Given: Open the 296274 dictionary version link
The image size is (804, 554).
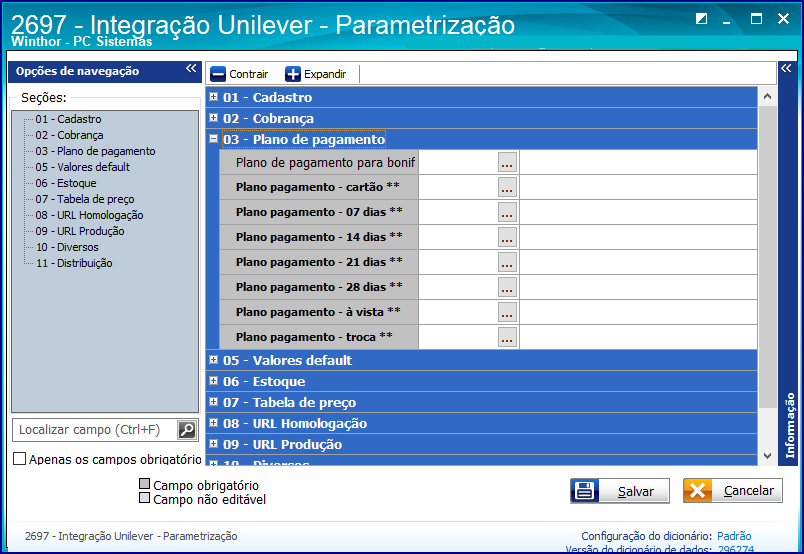Looking at the screenshot, I should coord(736,549).
